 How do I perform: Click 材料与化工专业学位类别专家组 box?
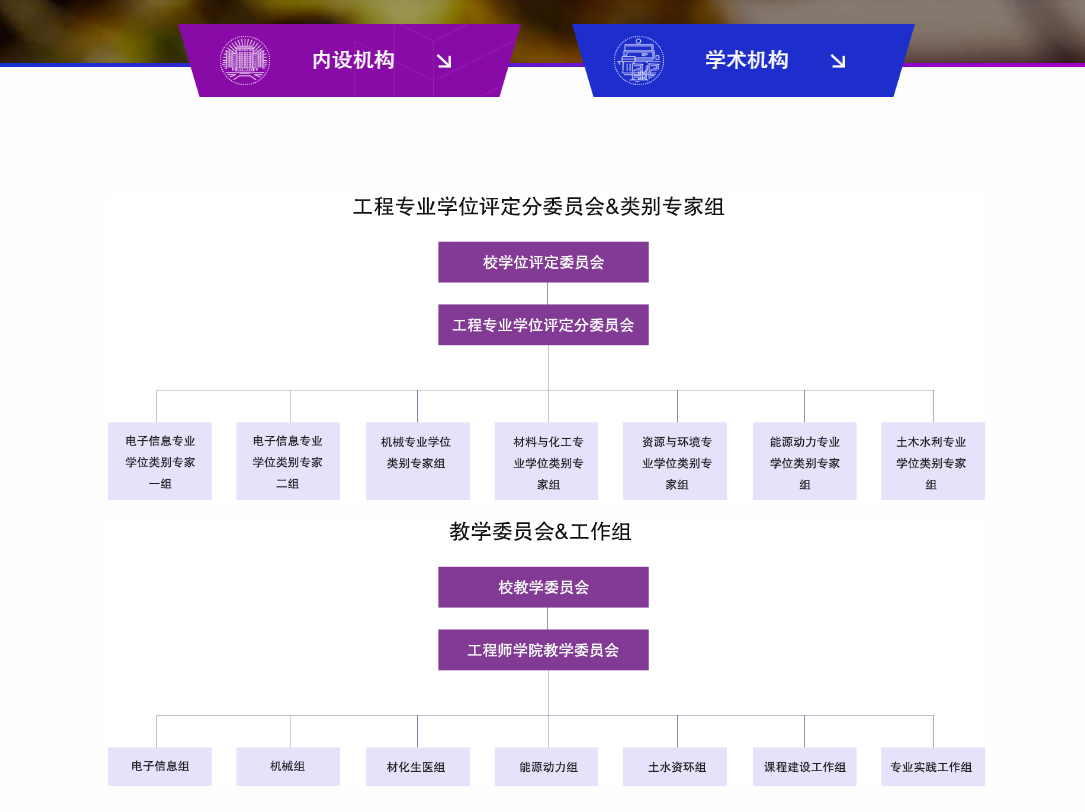click(x=547, y=461)
